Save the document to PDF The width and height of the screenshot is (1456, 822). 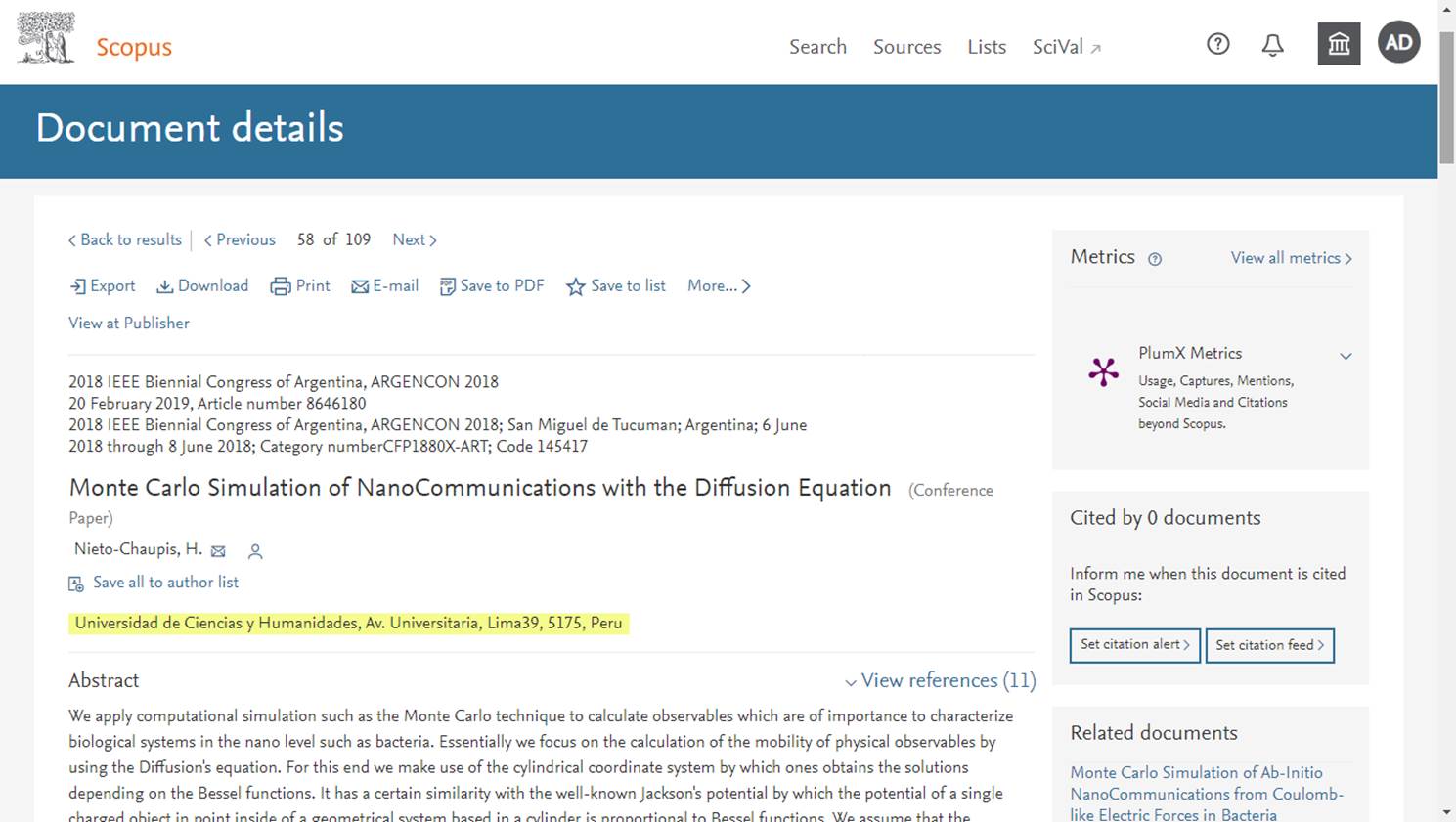pos(492,286)
